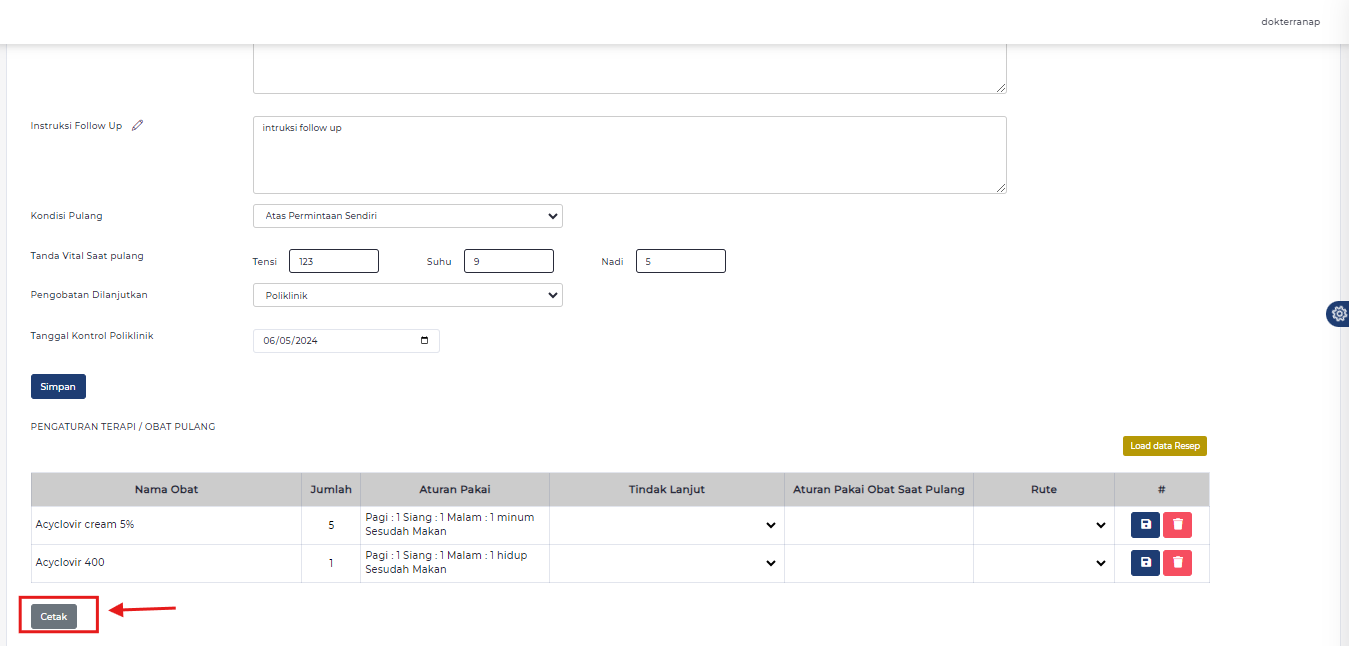
Task: Click the highlighted Cetak button
Action: point(54,616)
